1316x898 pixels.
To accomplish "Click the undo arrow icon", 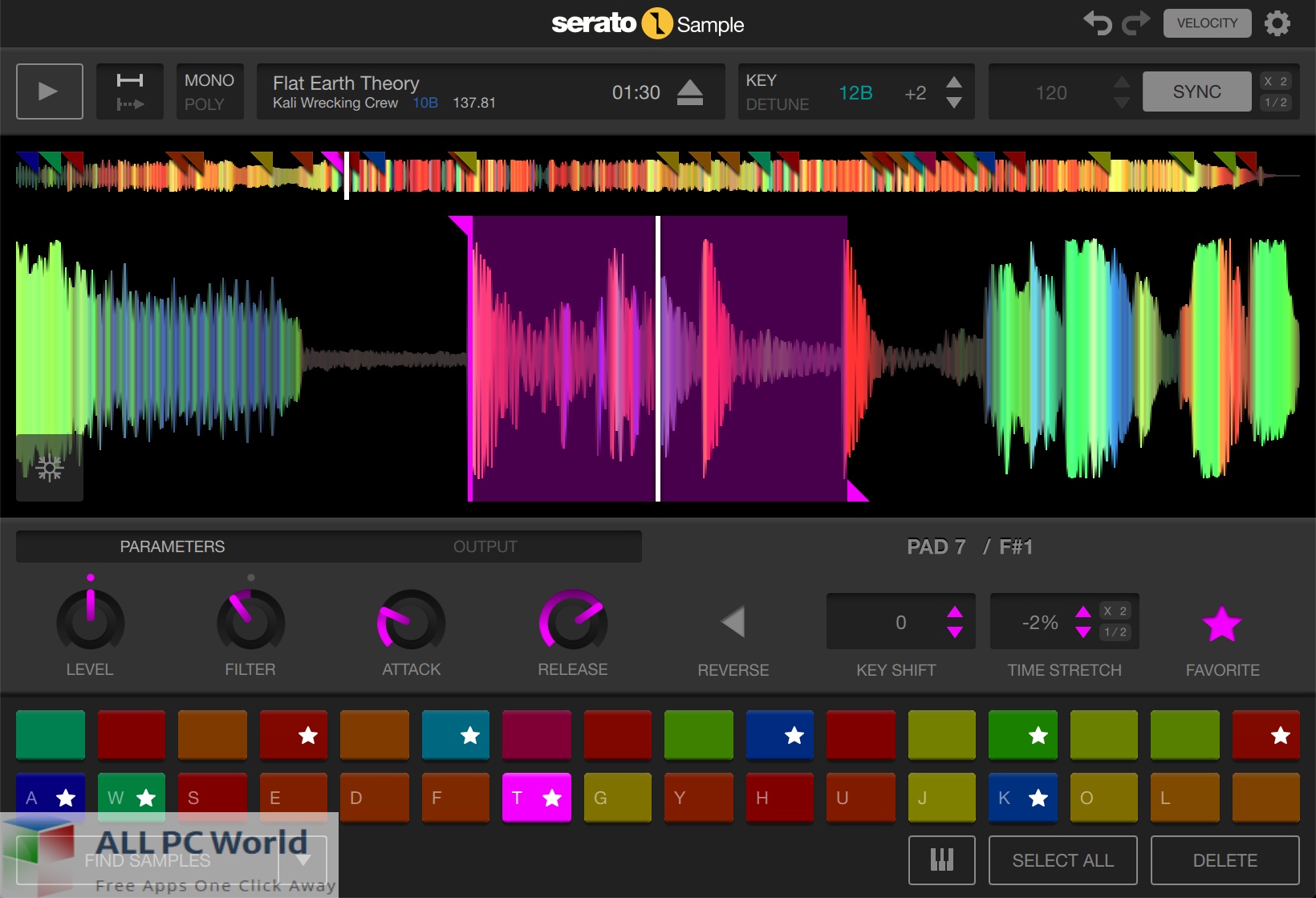I will tap(1099, 23).
